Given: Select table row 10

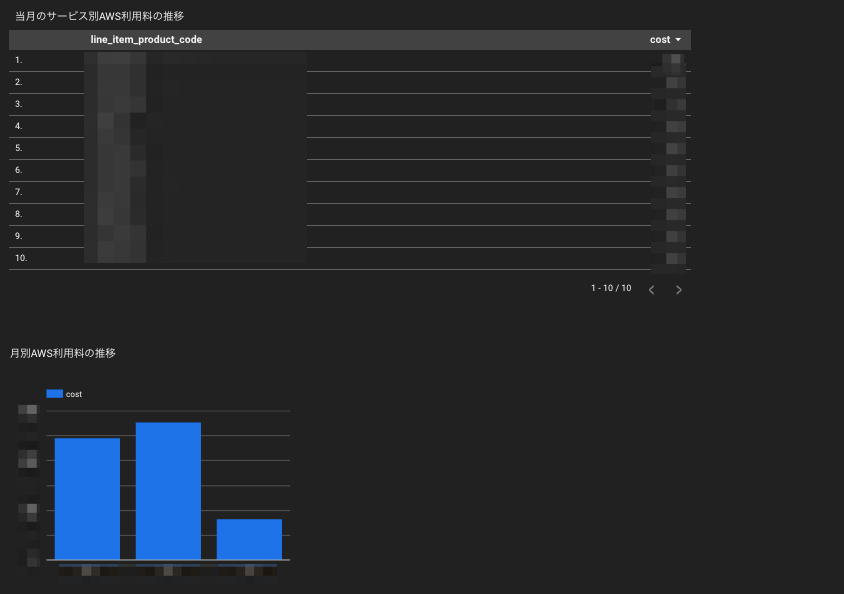Looking at the screenshot, I should click(350, 258).
